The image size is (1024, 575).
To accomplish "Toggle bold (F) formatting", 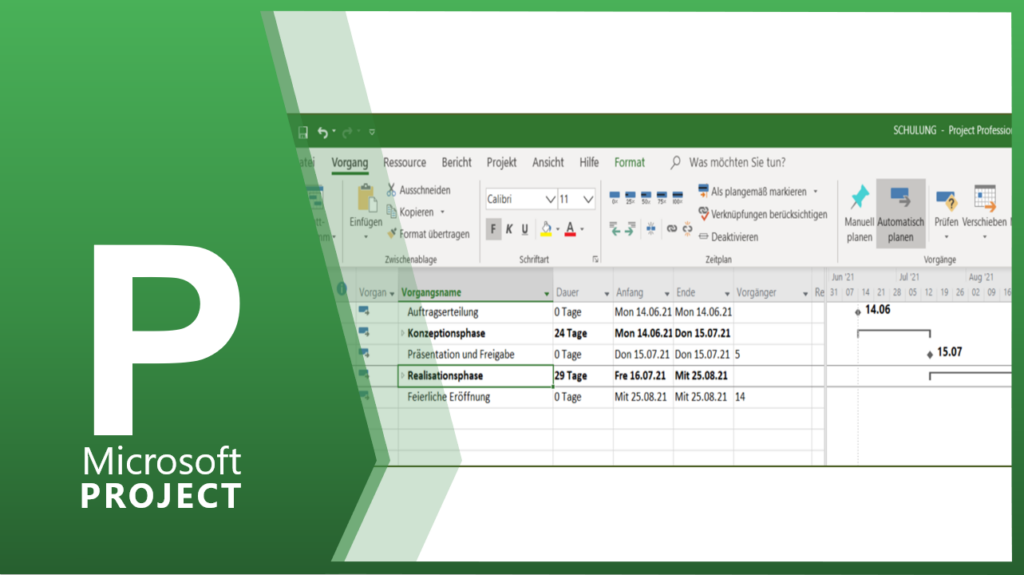I will pos(493,229).
